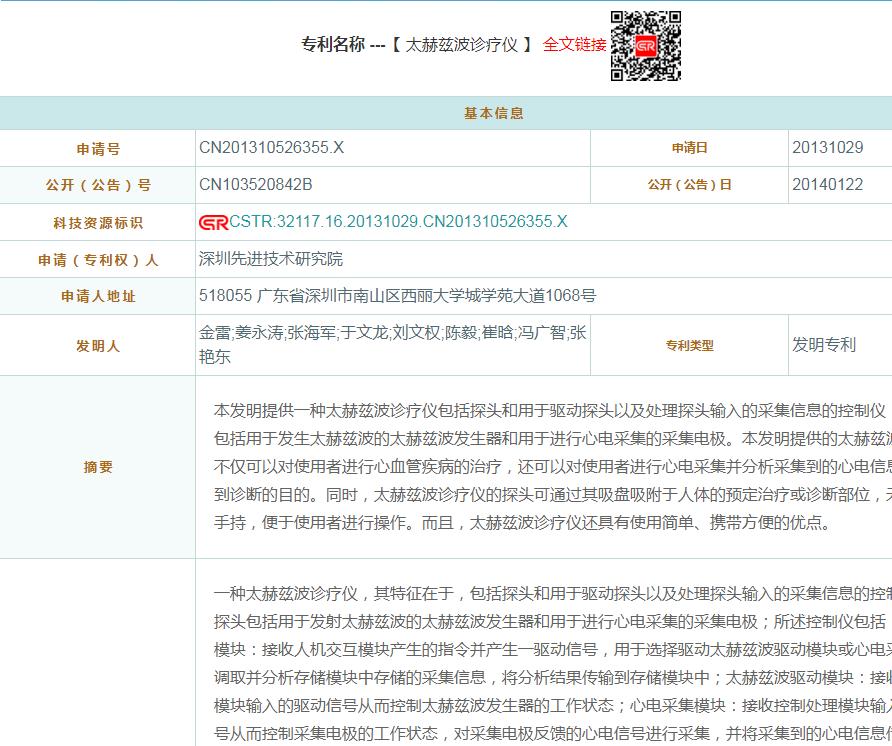The width and height of the screenshot is (892, 746).
Task: Select the publication number CN103520842B
Action: [x=256, y=185]
